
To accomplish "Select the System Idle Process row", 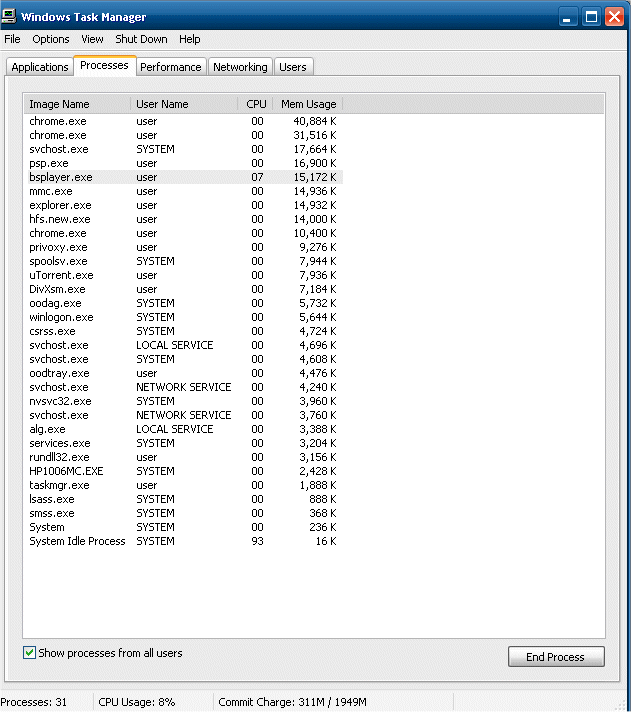I will (183, 541).
